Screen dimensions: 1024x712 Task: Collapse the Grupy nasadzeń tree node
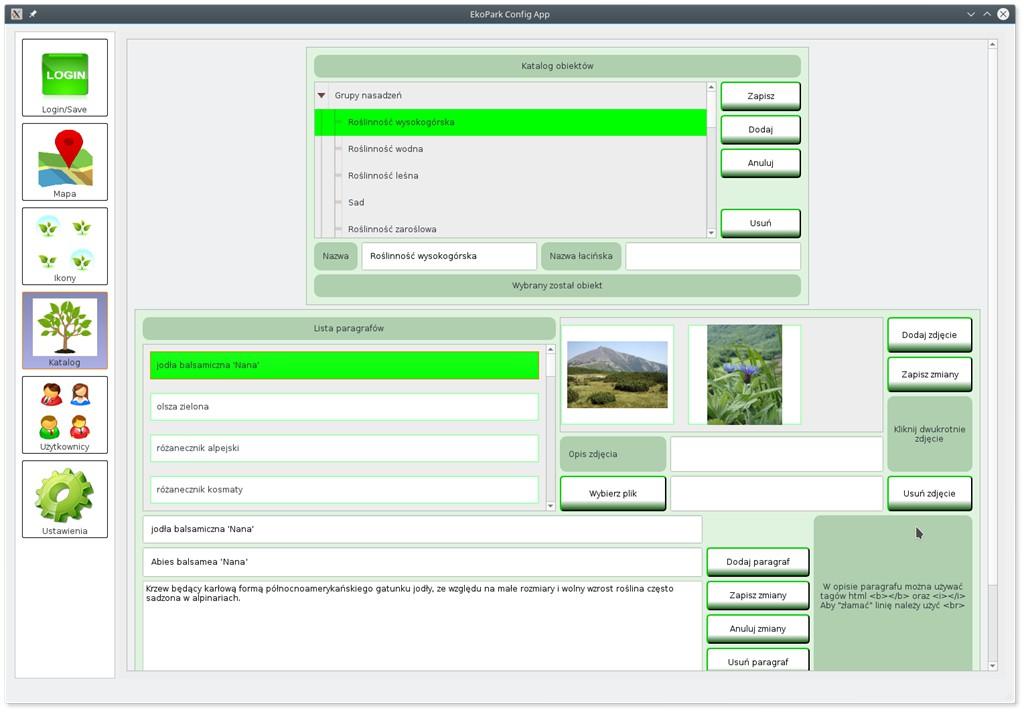click(x=321, y=95)
